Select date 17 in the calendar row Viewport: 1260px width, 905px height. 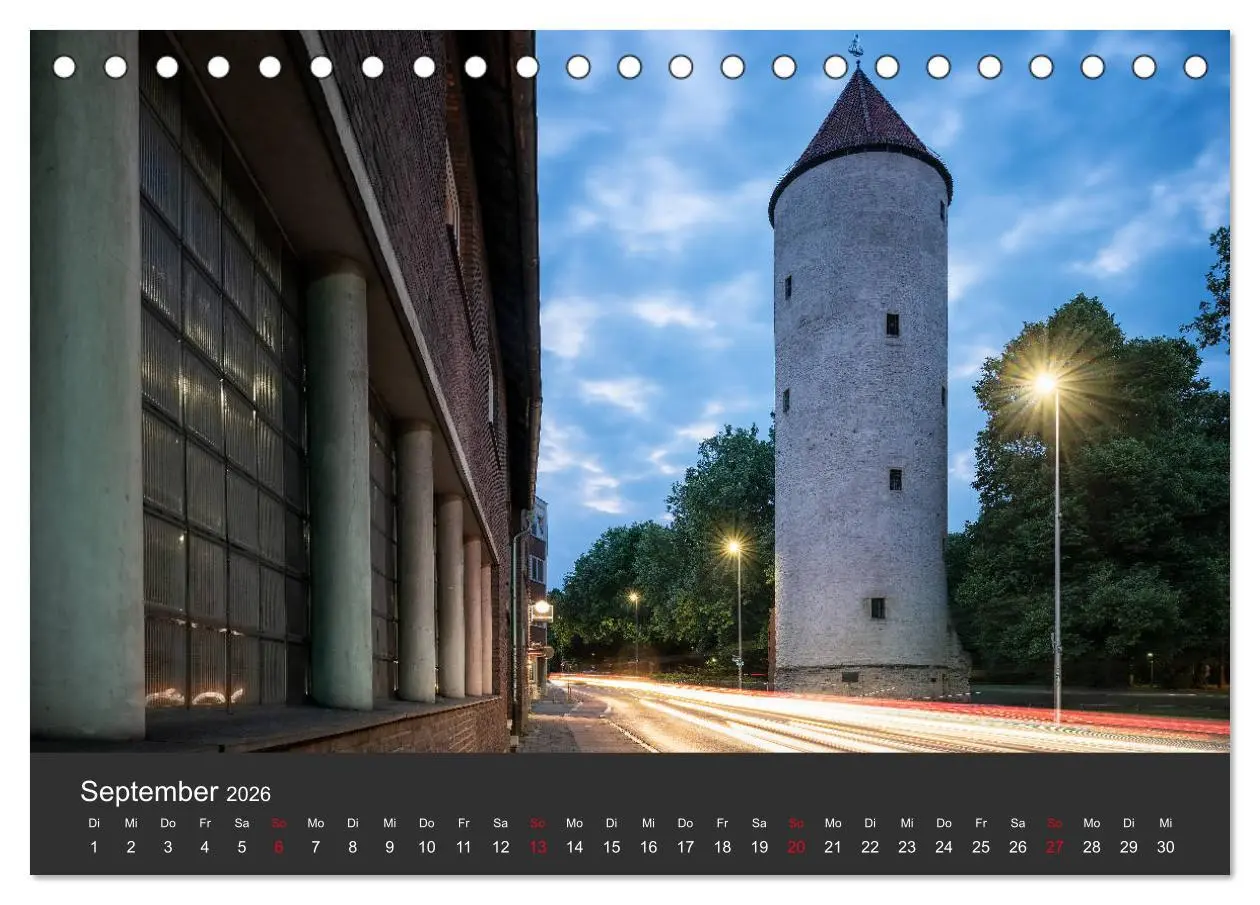(x=685, y=847)
